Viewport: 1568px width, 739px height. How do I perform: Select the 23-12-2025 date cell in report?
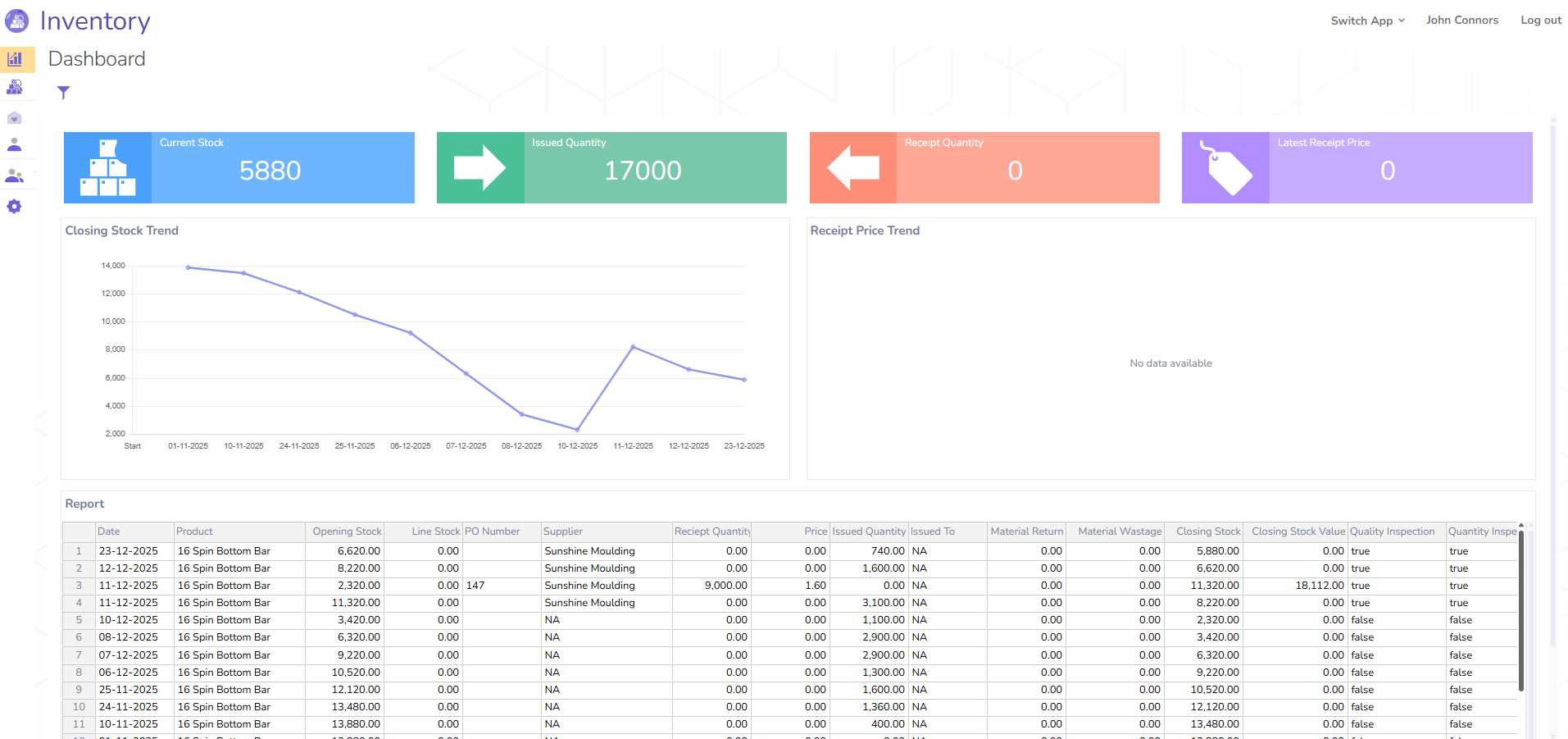coord(134,551)
